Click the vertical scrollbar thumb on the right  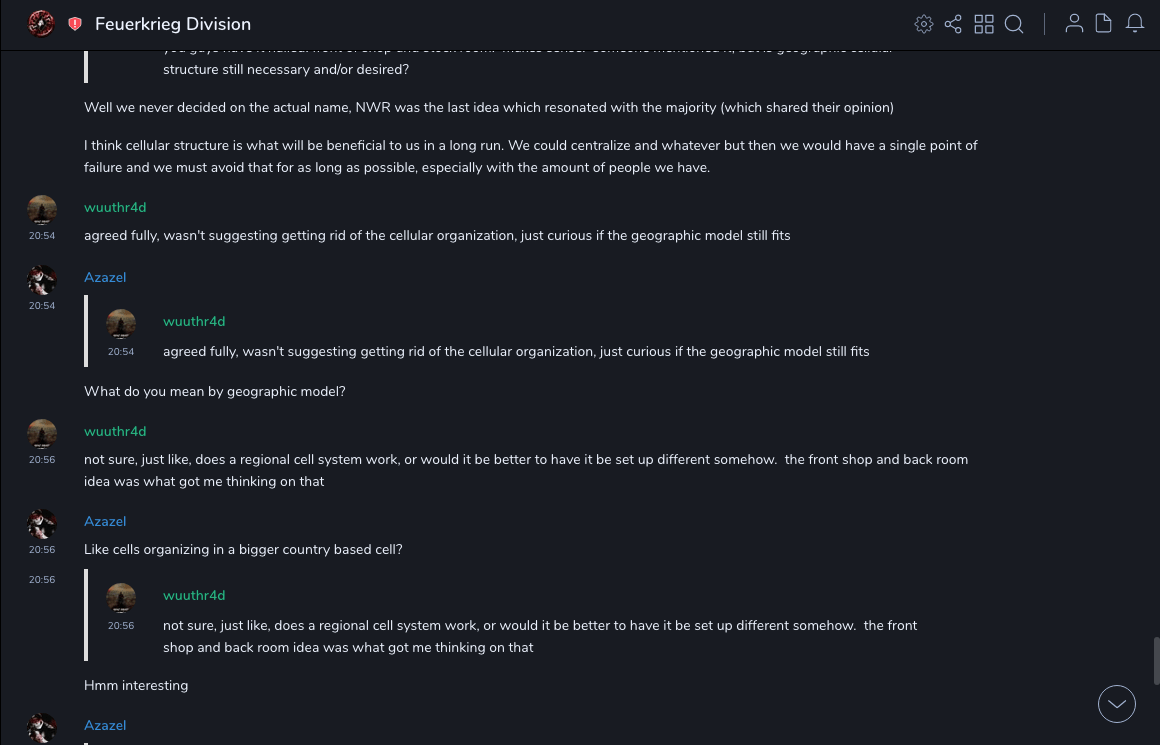(x=1156, y=660)
